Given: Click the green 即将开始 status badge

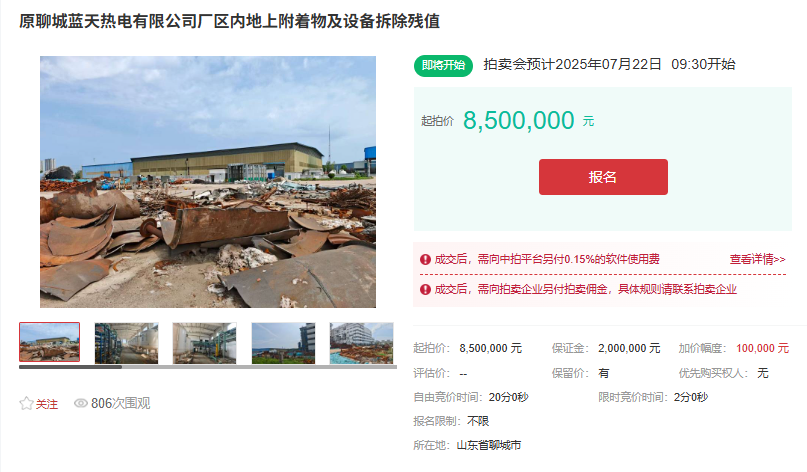Looking at the screenshot, I should 443,65.
